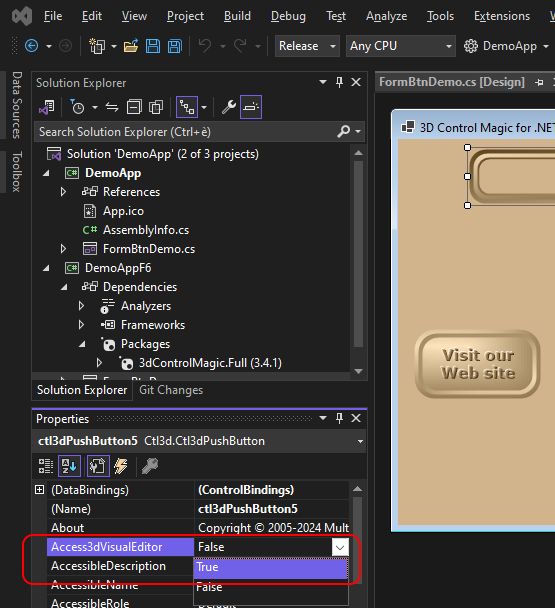Open Solution Explorer window options arrow
The height and width of the screenshot is (608, 555).
pyautogui.click(x=323, y=82)
